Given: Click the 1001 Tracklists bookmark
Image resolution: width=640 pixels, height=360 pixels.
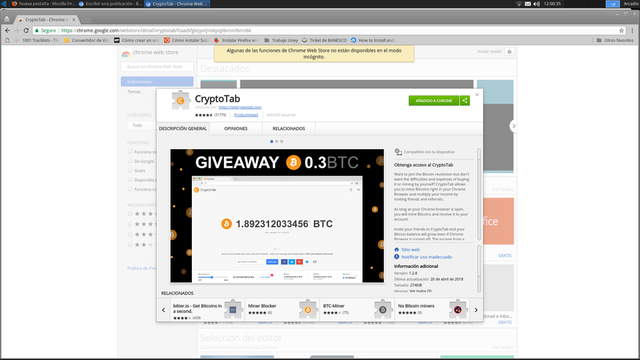Looking at the screenshot, I should click(x=37, y=40).
